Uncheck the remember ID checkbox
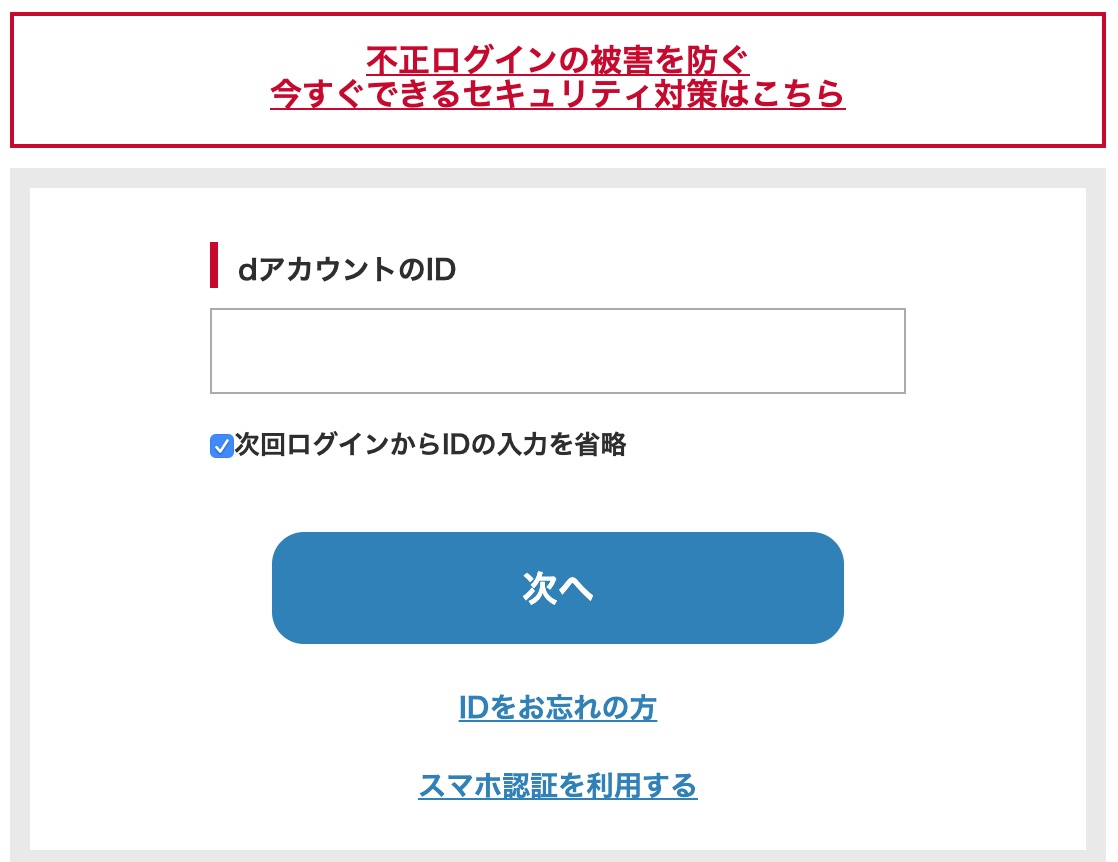 (221, 446)
